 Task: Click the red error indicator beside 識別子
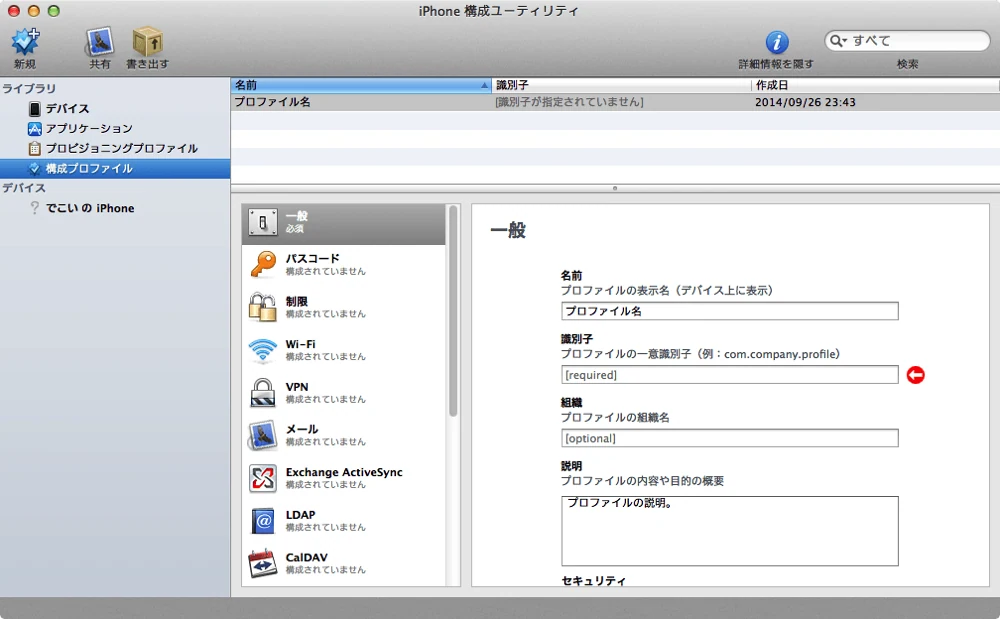point(916,375)
